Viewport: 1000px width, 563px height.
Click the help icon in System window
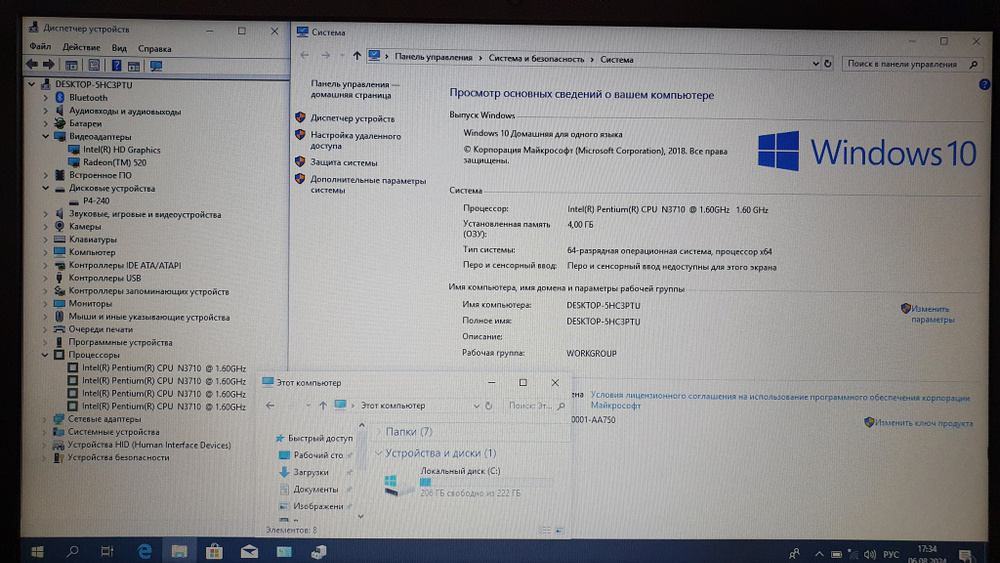click(x=984, y=84)
